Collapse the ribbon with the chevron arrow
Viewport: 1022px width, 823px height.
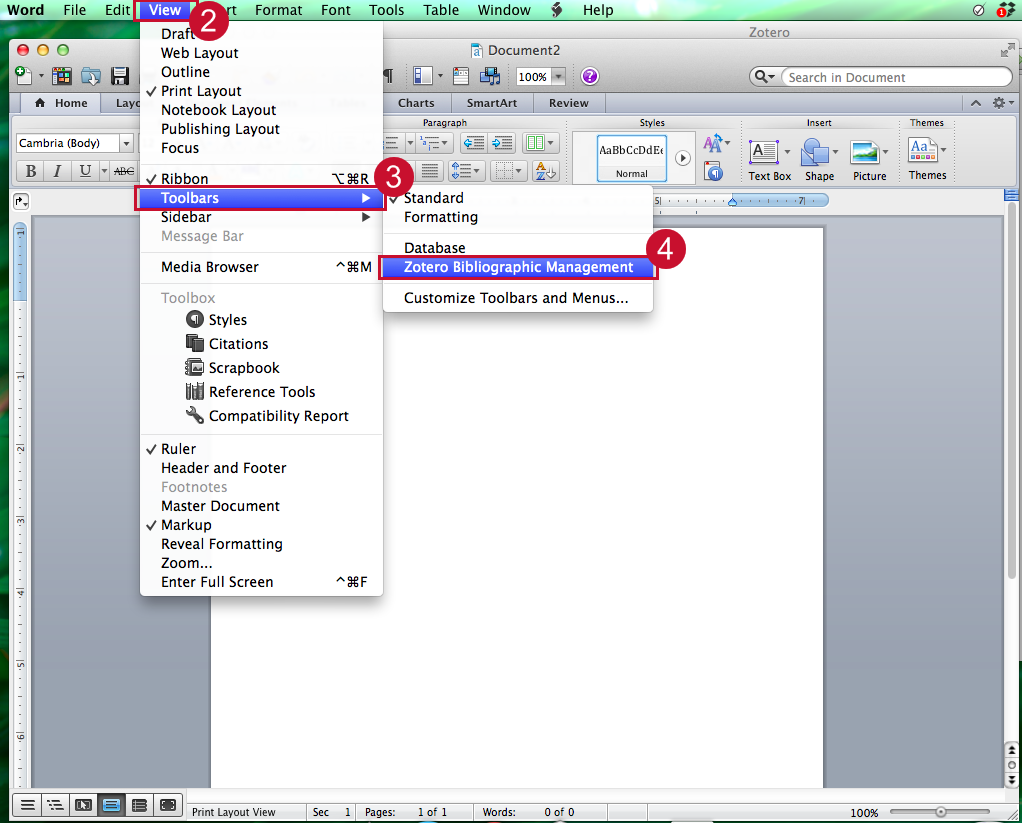[x=976, y=103]
